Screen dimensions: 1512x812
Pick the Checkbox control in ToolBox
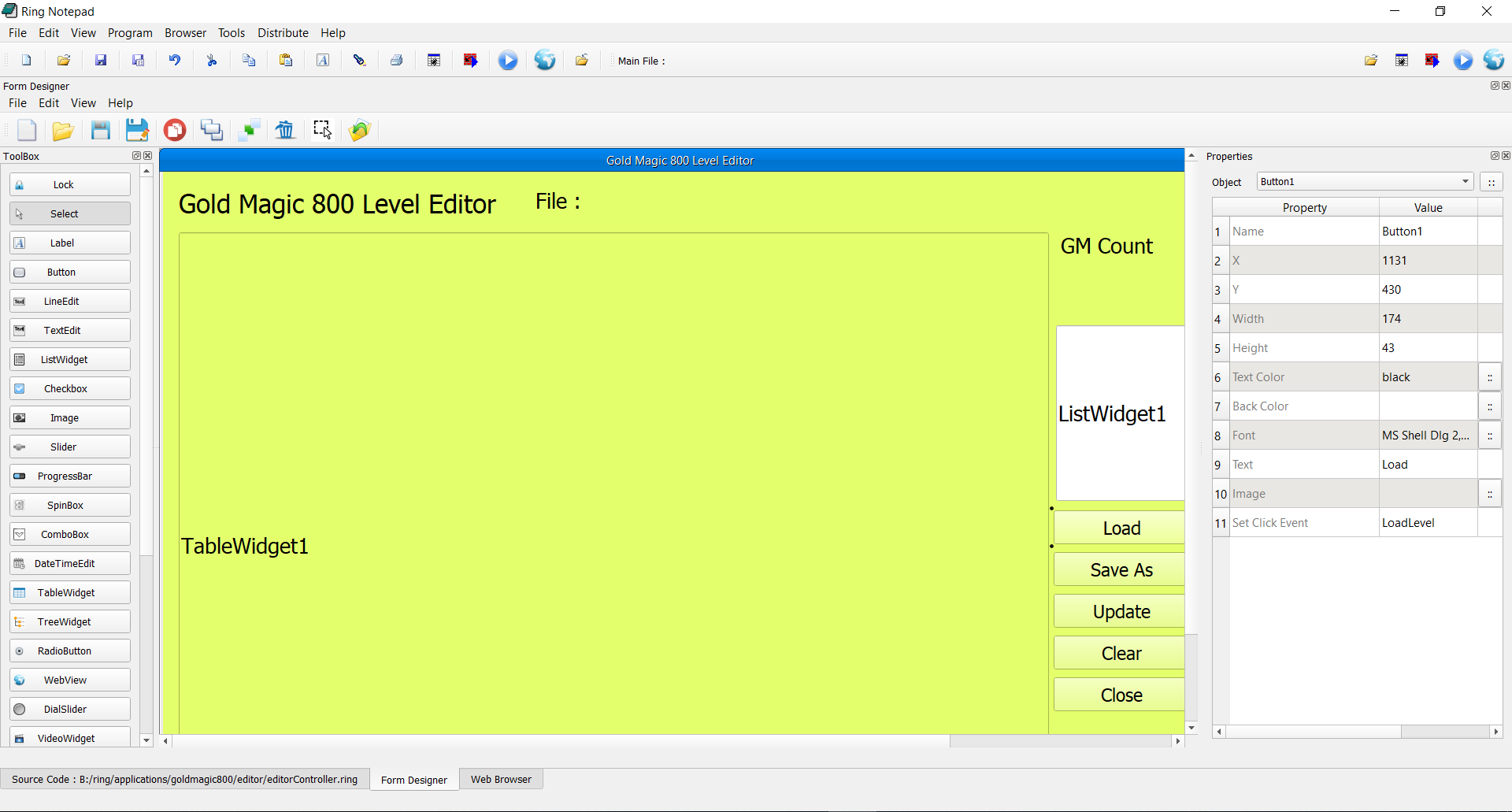point(70,388)
